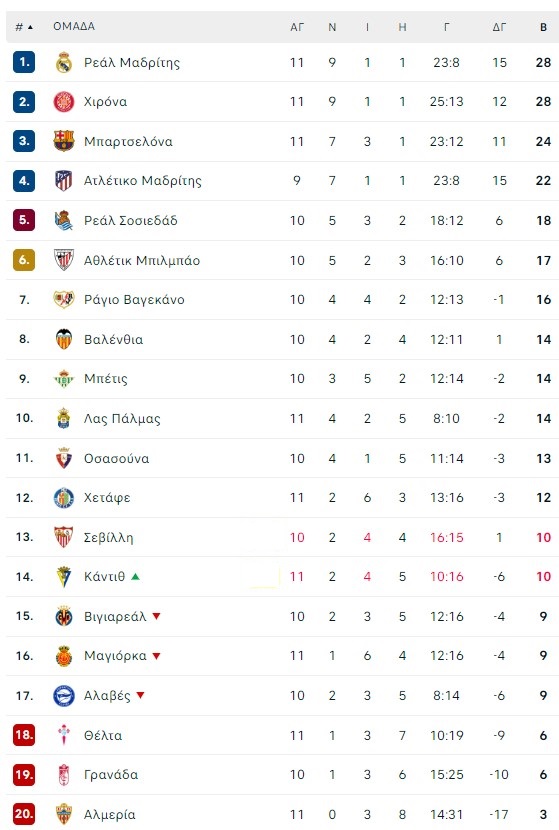Click the Real Madrid club crest
The image size is (559, 830).
(64, 62)
